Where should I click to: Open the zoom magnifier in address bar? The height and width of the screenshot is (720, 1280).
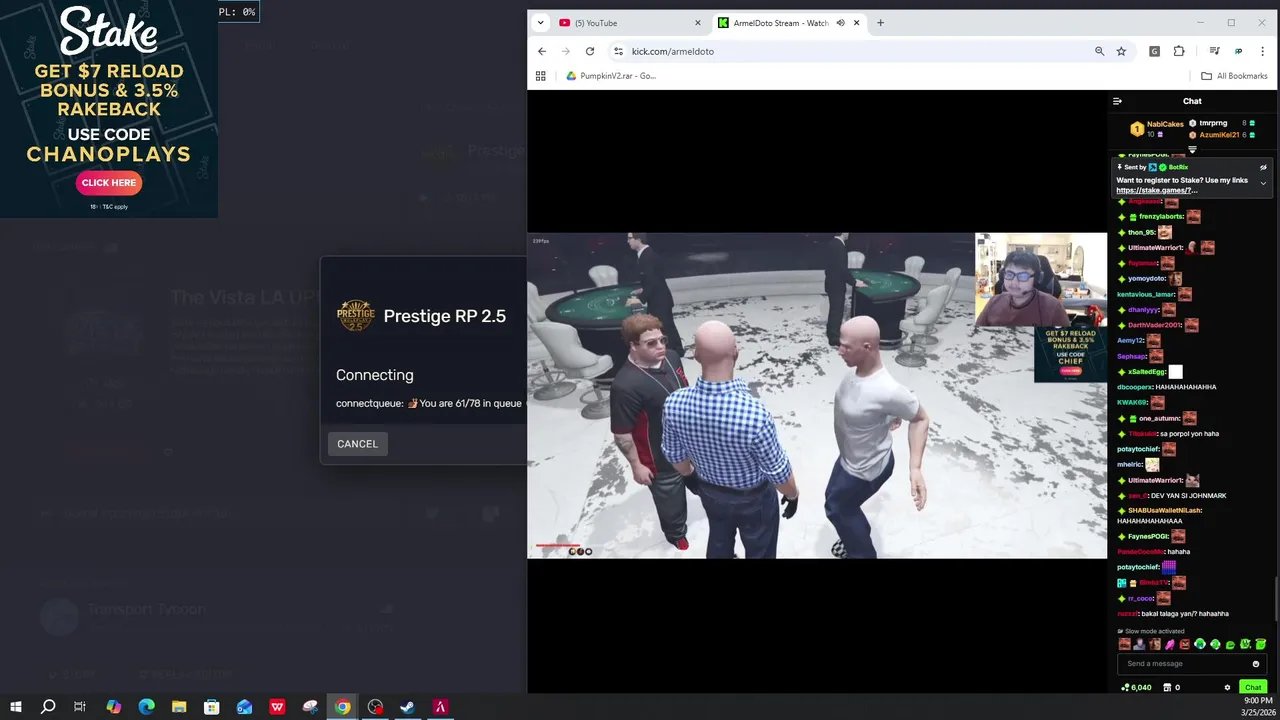(1099, 51)
